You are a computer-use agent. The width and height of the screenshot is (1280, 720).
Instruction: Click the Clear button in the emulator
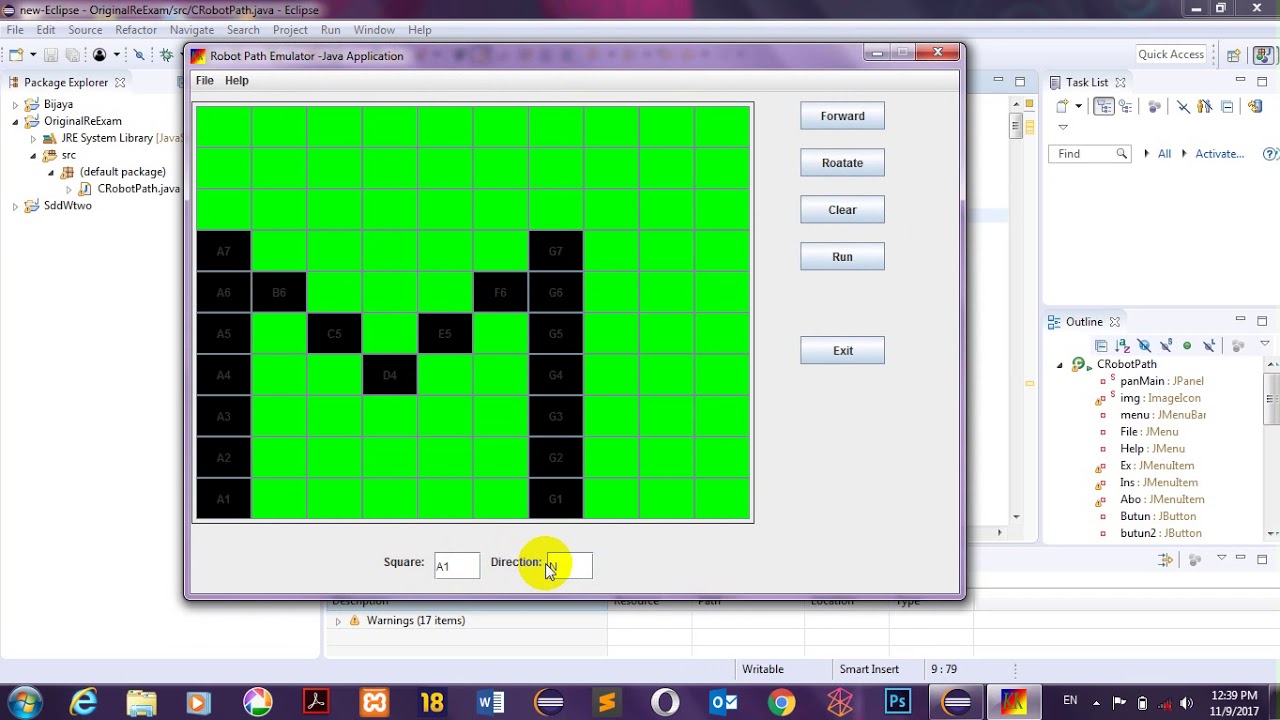[842, 210]
